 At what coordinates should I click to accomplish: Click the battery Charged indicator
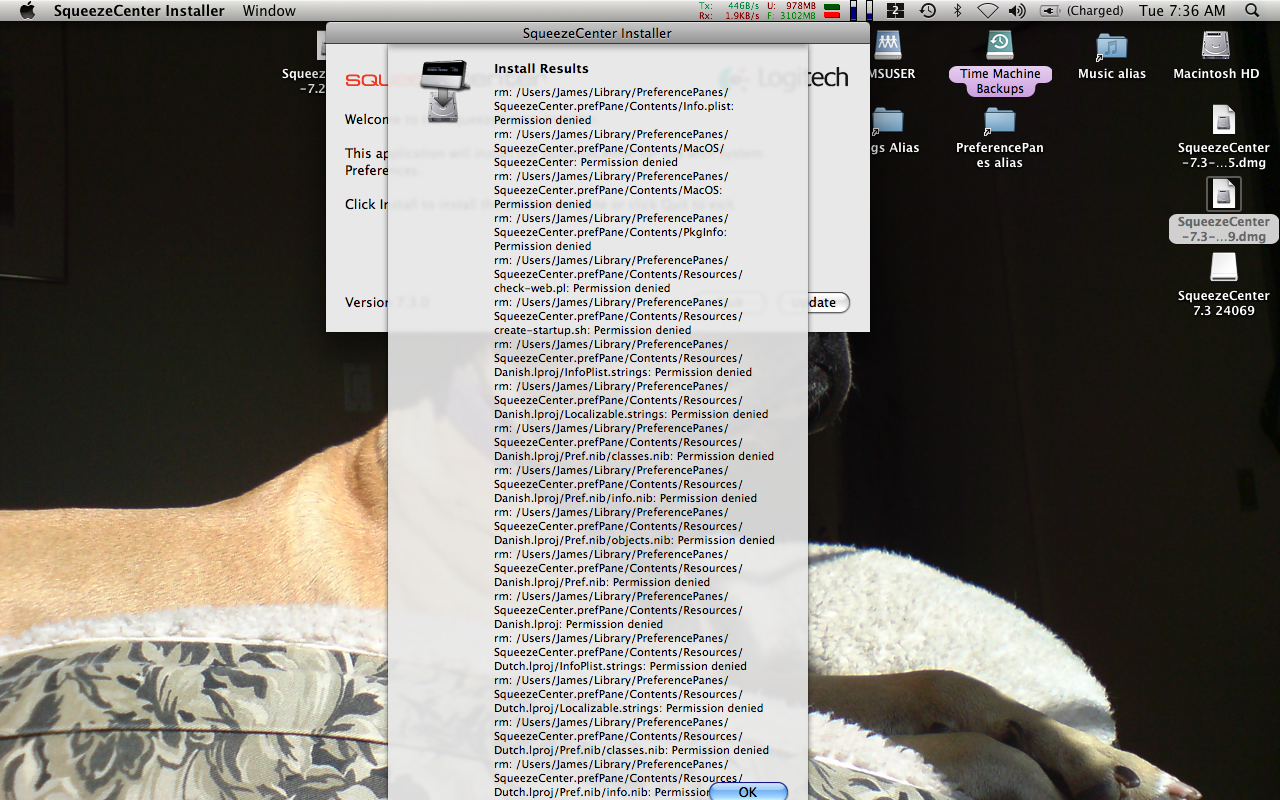coord(1082,11)
